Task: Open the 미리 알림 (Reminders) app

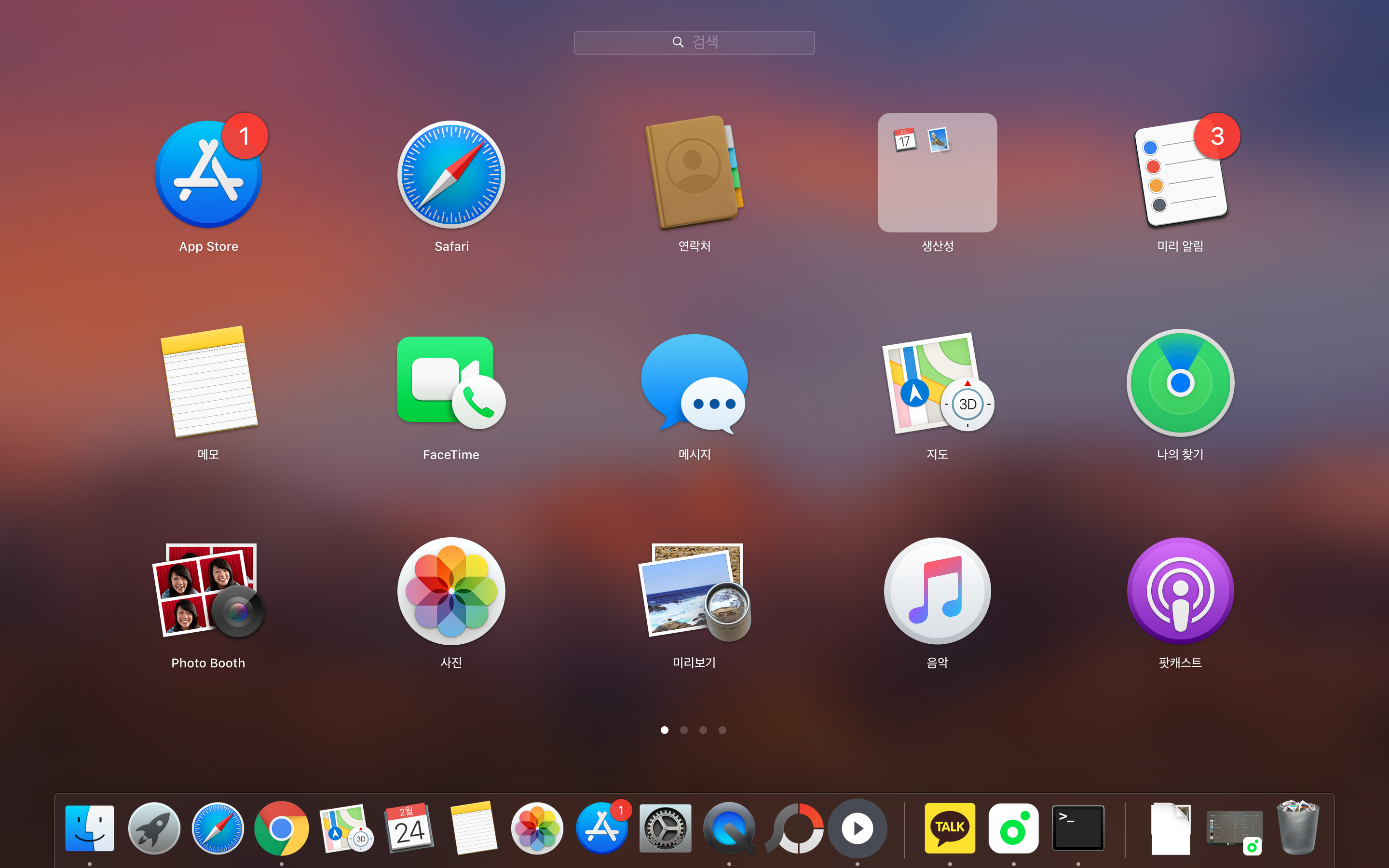Action: pyautogui.click(x=1180, y=175)
